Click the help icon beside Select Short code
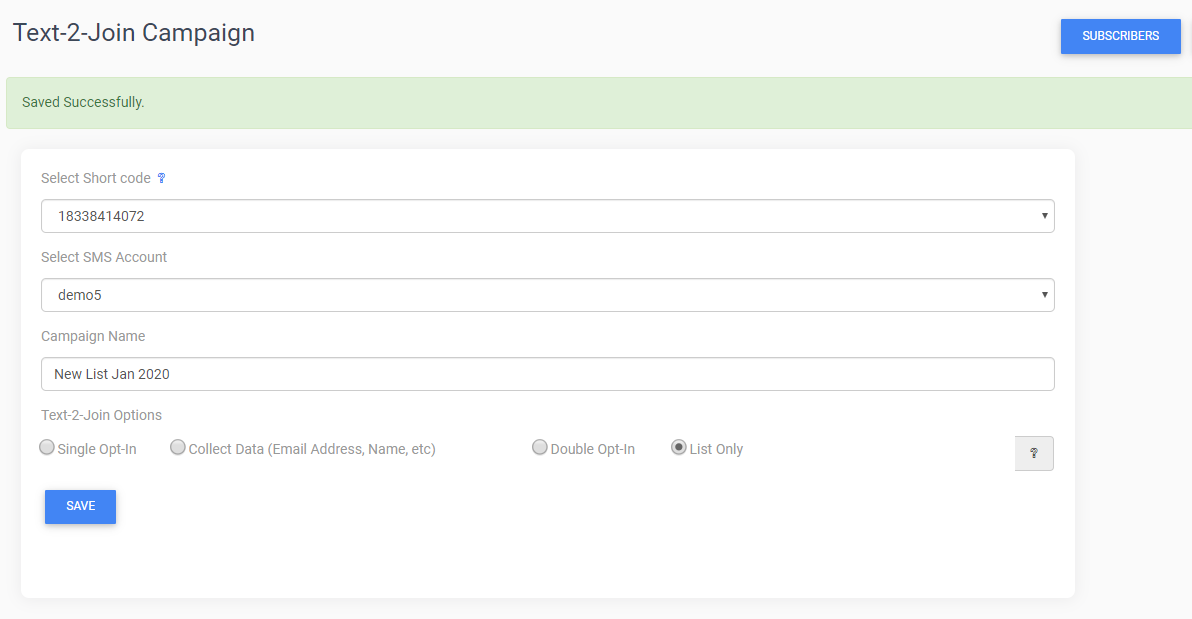 tap(161, 178)
